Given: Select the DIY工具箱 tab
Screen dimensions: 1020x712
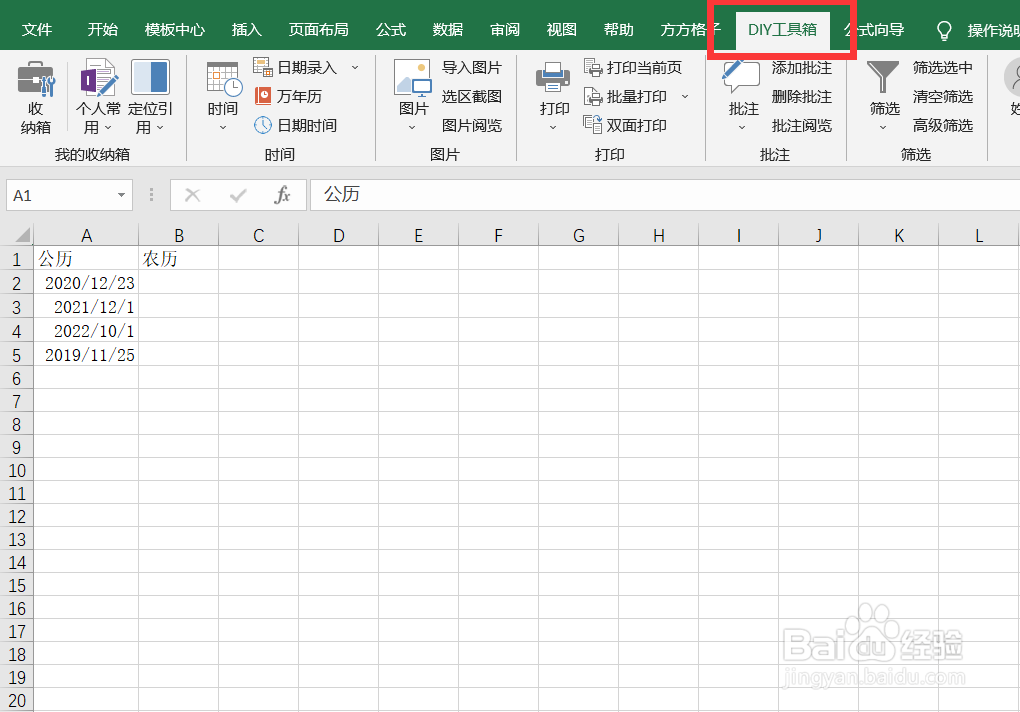Looking at the screenshot, I should pos(783,30).
